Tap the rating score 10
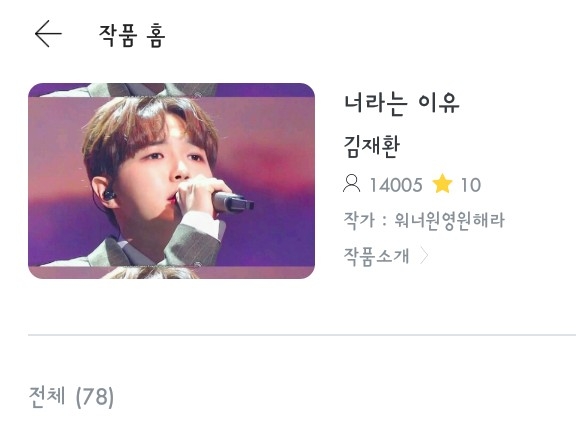576x432 pixels. pyautogui.click(x=471, y=185)
